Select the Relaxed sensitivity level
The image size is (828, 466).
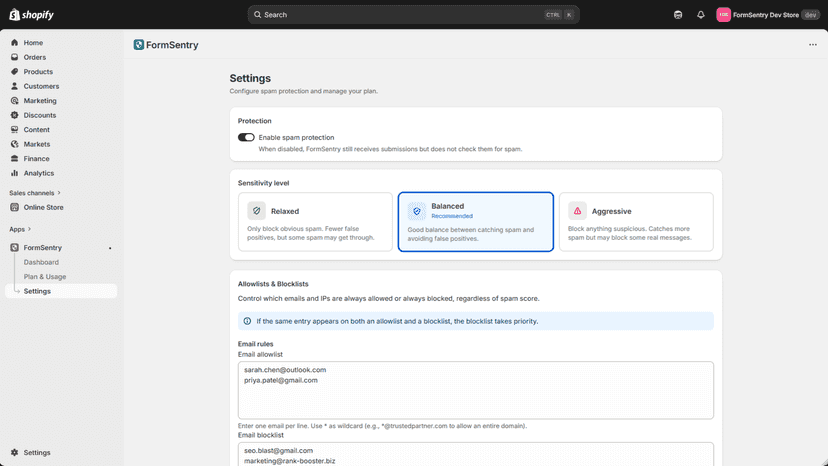coord(315,222)
